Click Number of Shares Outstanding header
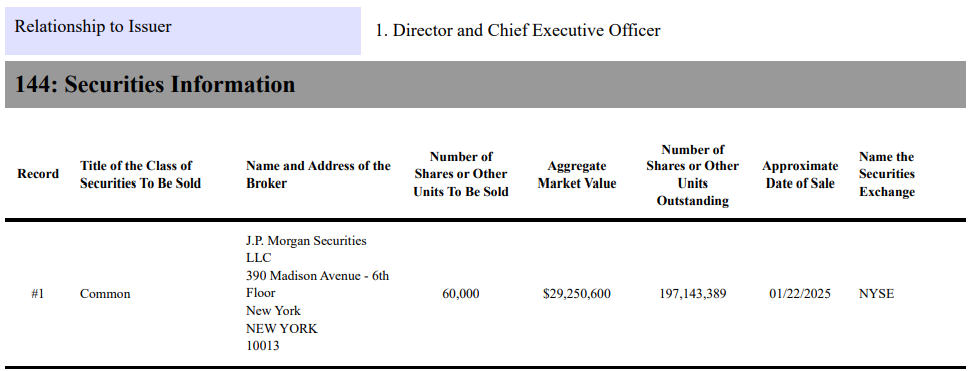The width and height of the screenshot is (971, 371). point(692,175)
